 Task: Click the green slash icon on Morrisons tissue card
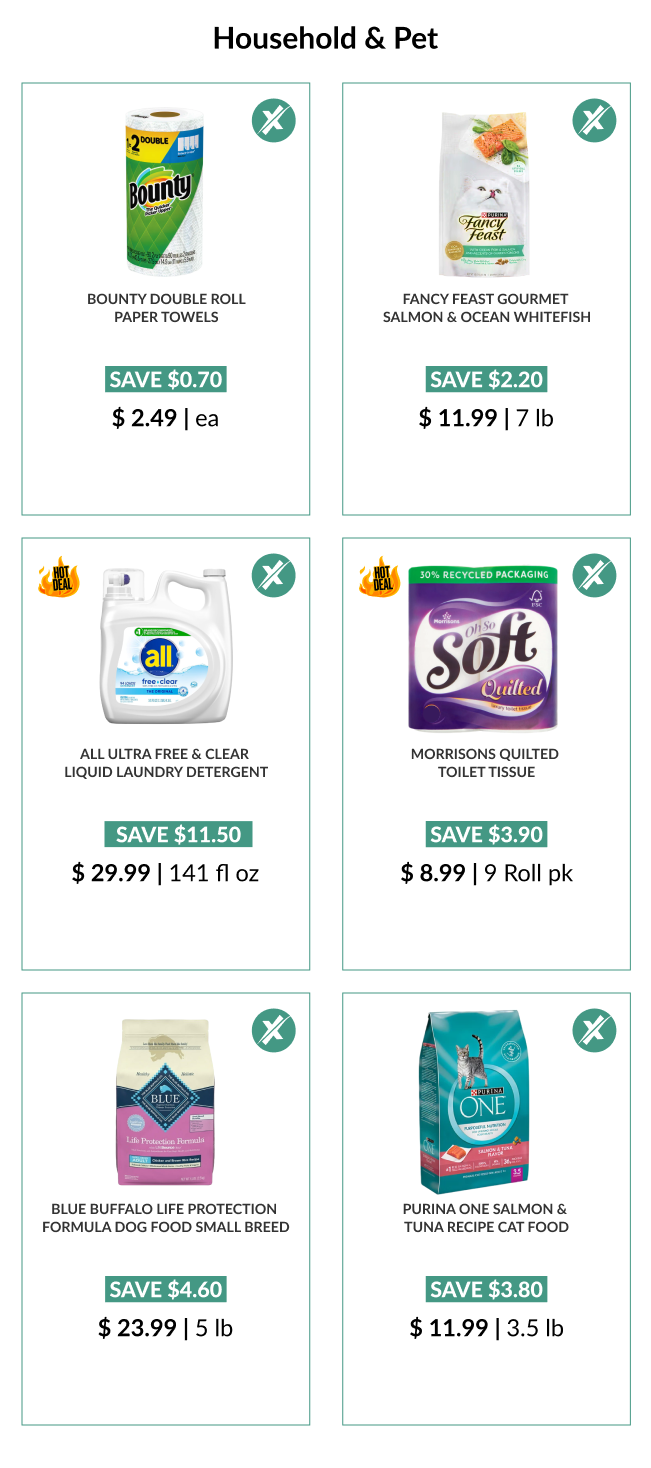594,576
